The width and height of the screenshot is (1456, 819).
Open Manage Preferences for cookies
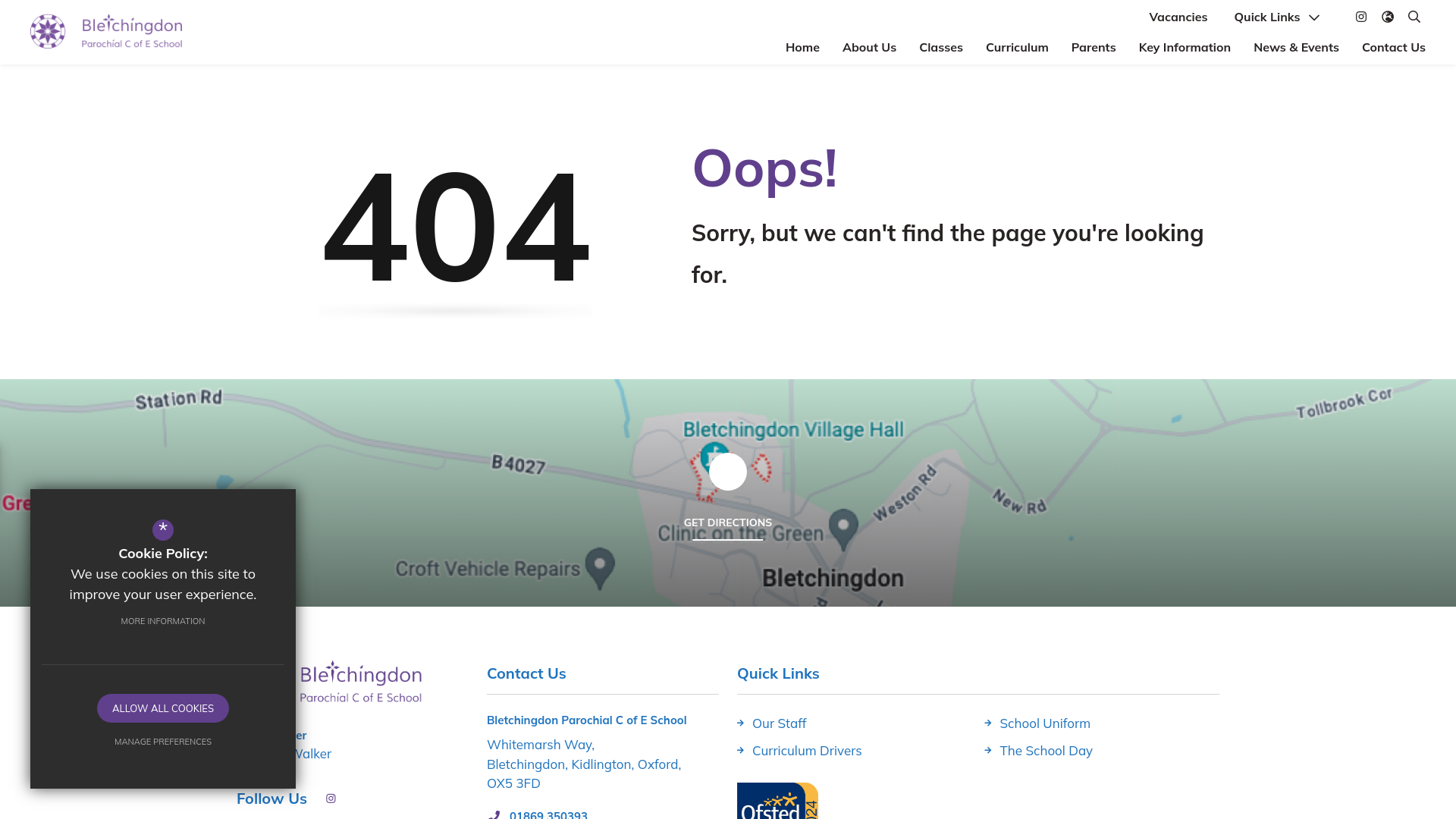163,742
